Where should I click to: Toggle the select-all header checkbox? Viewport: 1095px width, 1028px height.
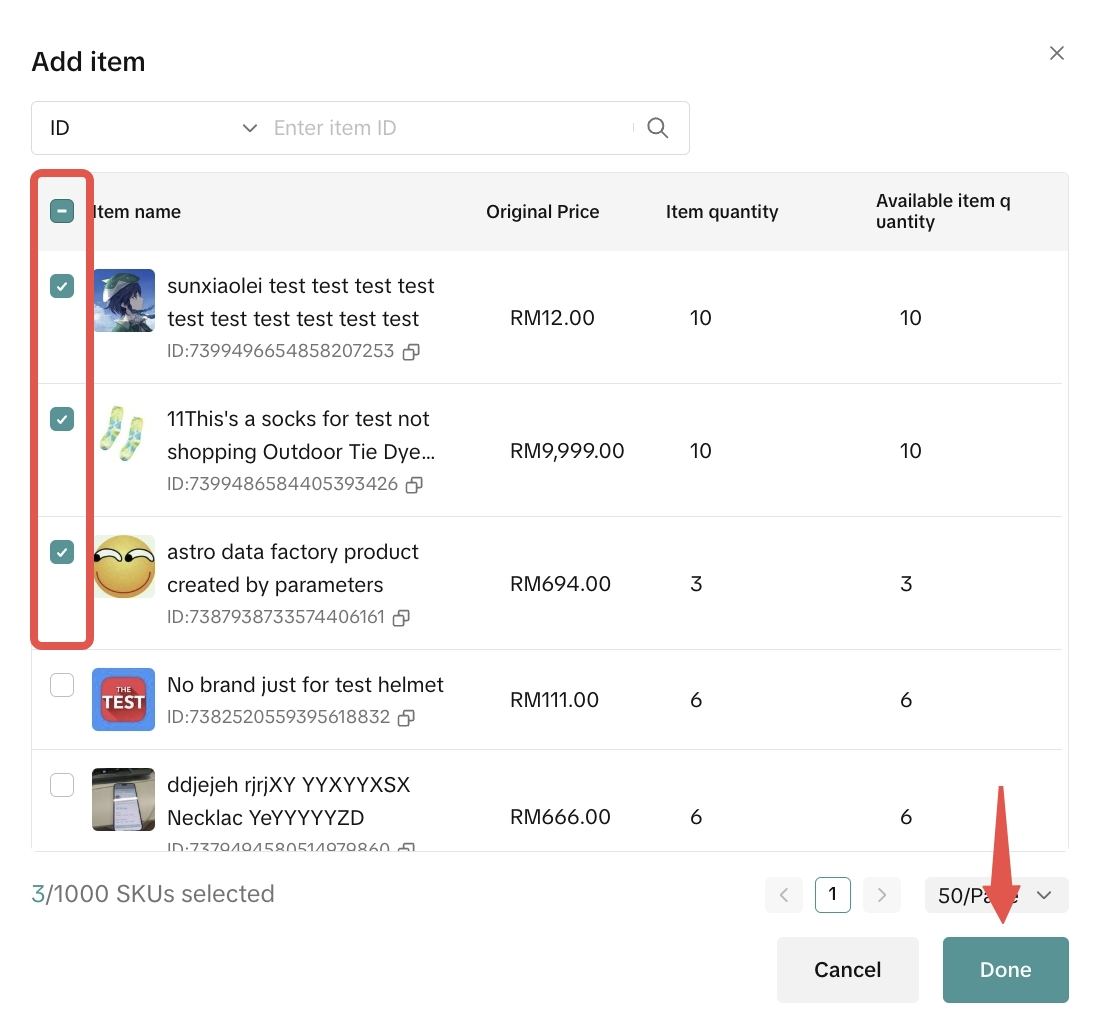[62, 211]
